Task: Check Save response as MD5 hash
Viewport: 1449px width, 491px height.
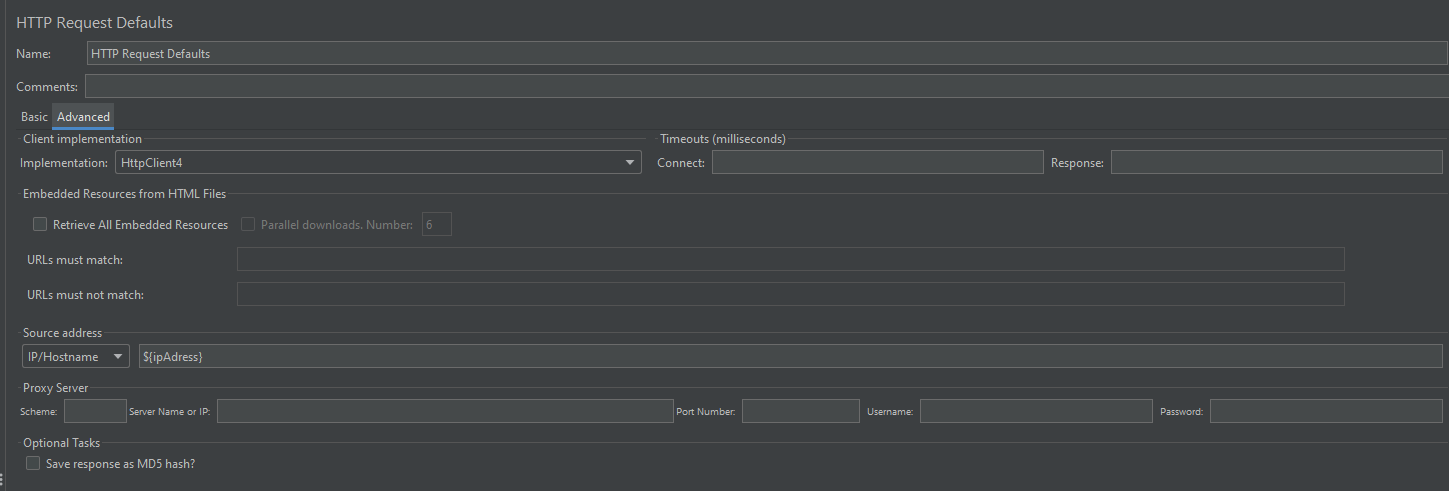Action: point(33,463)
